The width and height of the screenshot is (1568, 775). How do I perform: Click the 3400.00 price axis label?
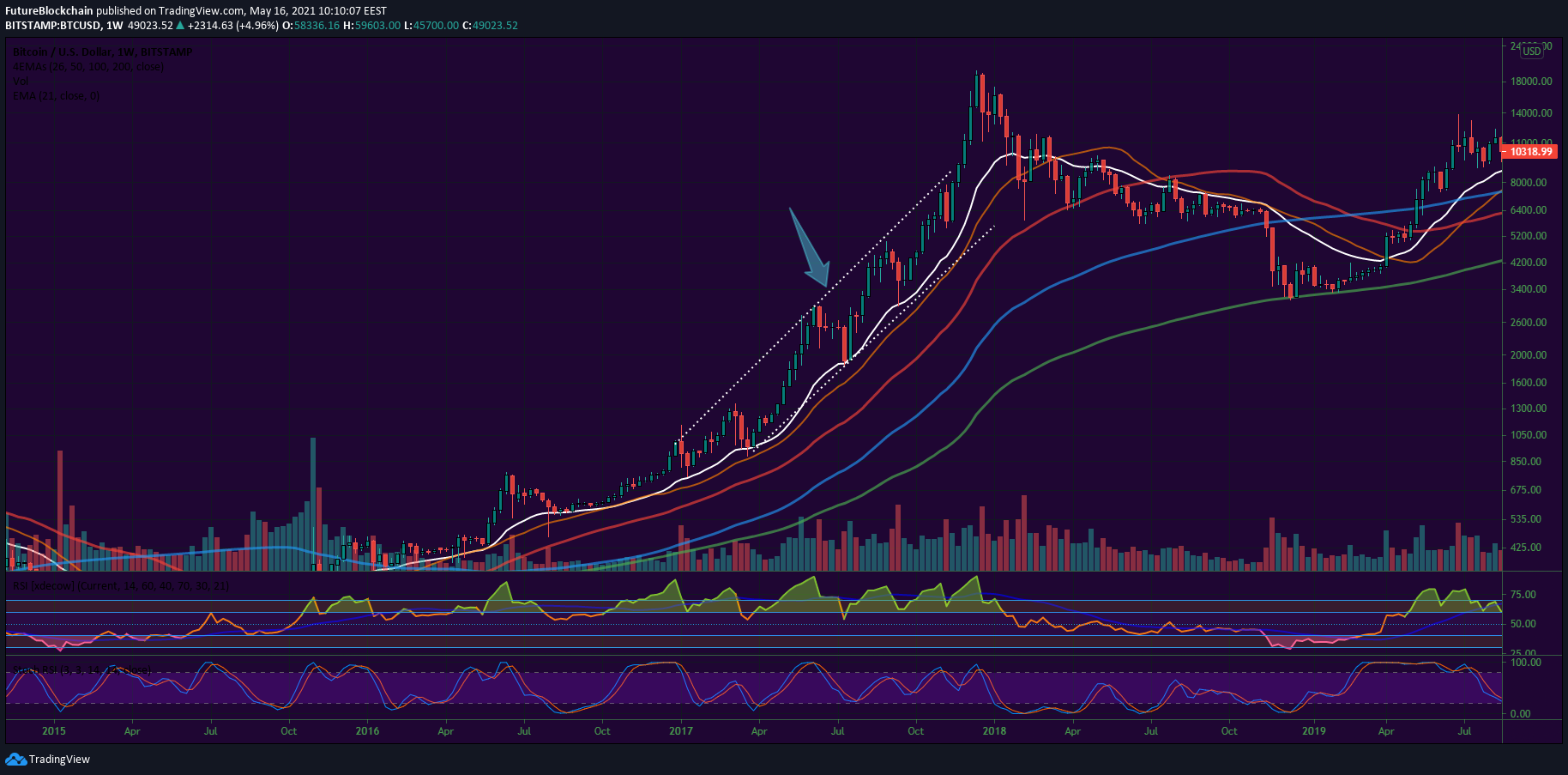point(1529,289)
